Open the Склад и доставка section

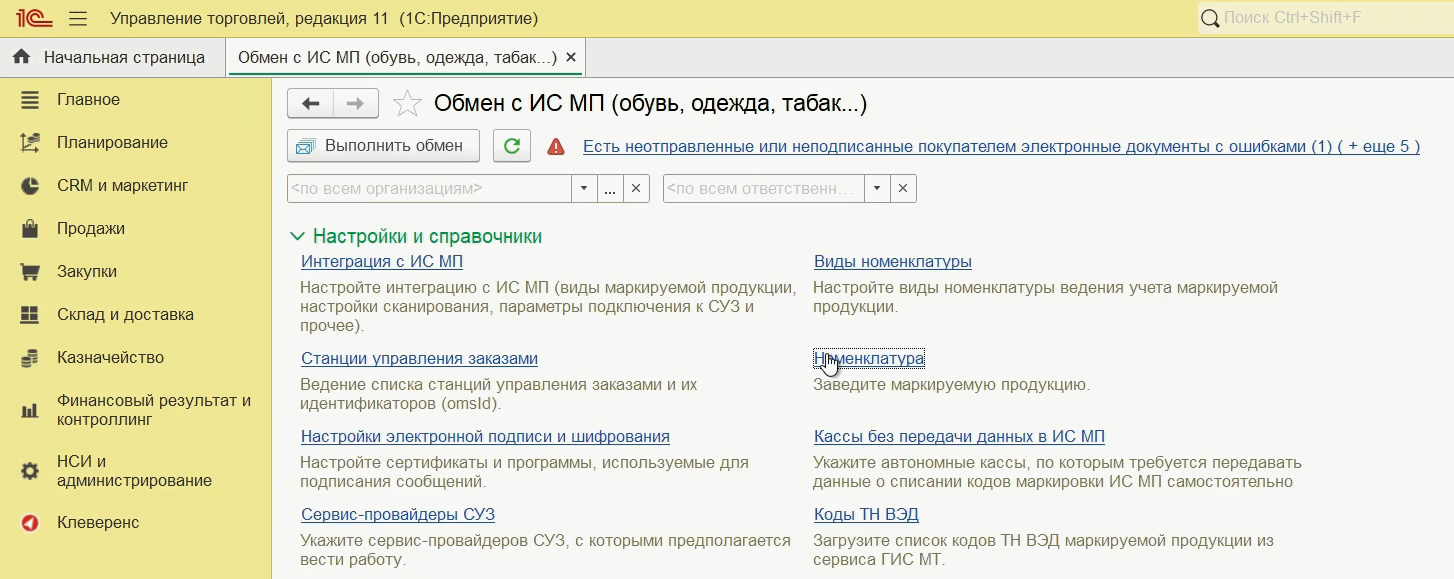pyautogui.click(x=125, y=315)
